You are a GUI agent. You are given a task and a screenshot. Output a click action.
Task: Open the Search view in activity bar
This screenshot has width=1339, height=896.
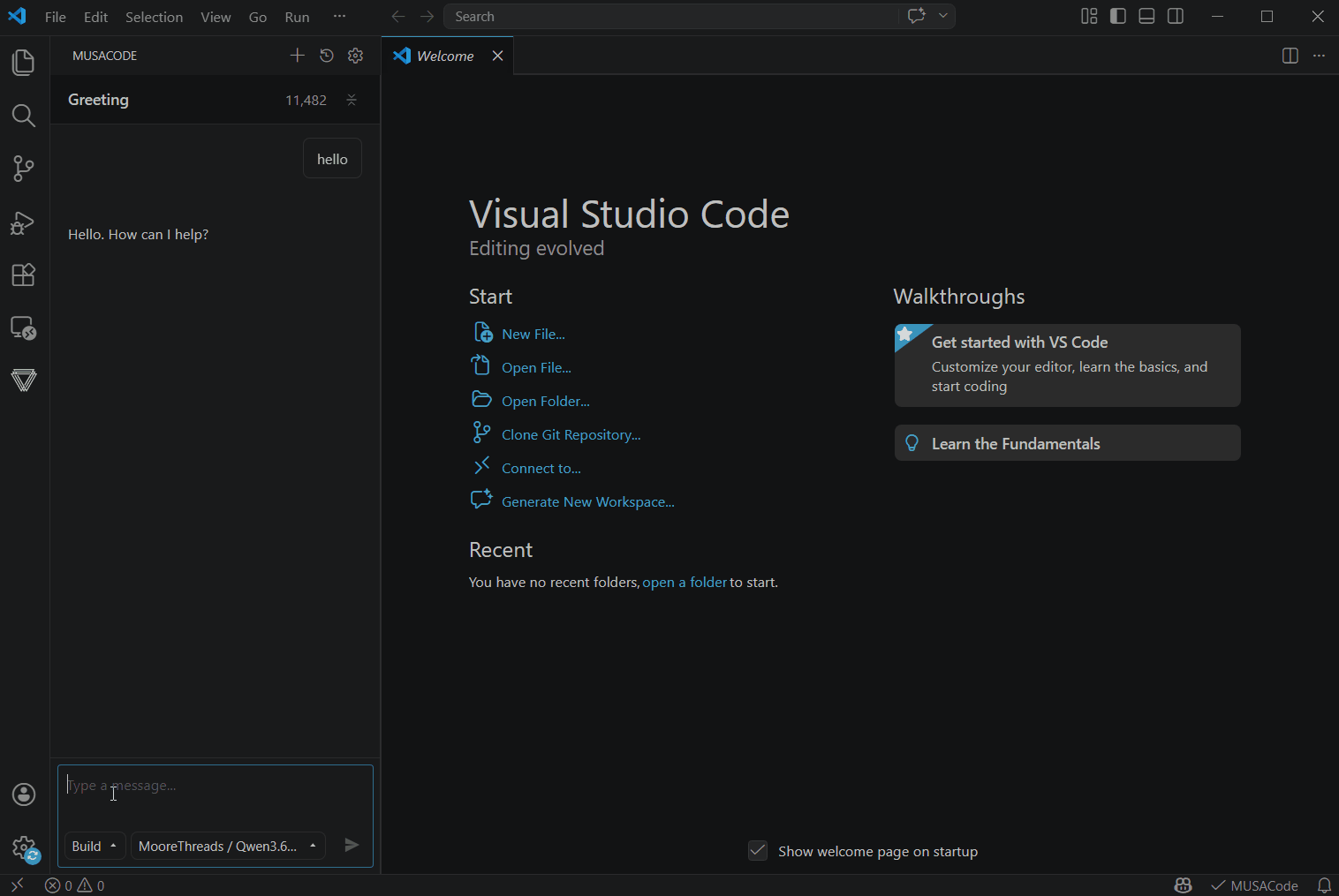pyautogui.click(x=24, y=116)
